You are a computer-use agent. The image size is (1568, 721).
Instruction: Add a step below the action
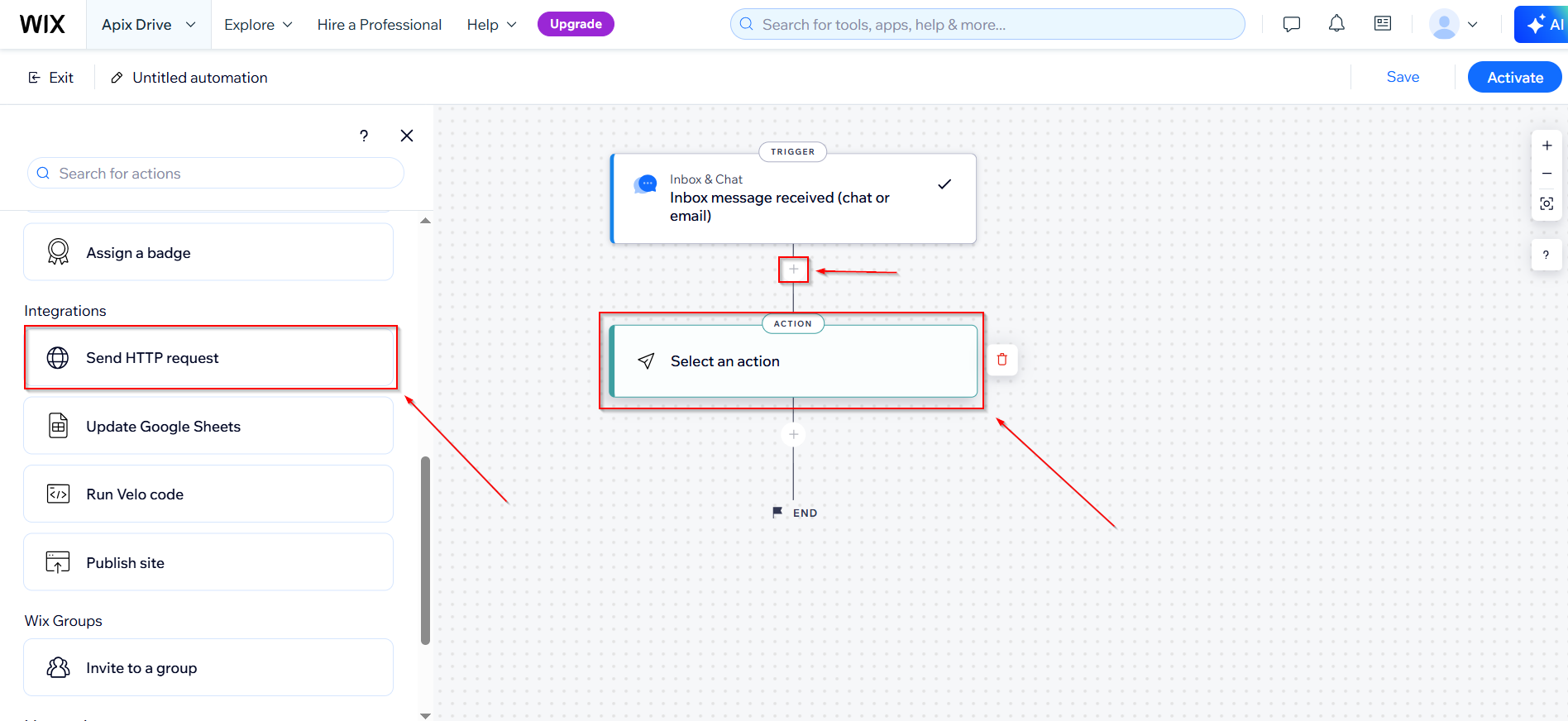793,434
